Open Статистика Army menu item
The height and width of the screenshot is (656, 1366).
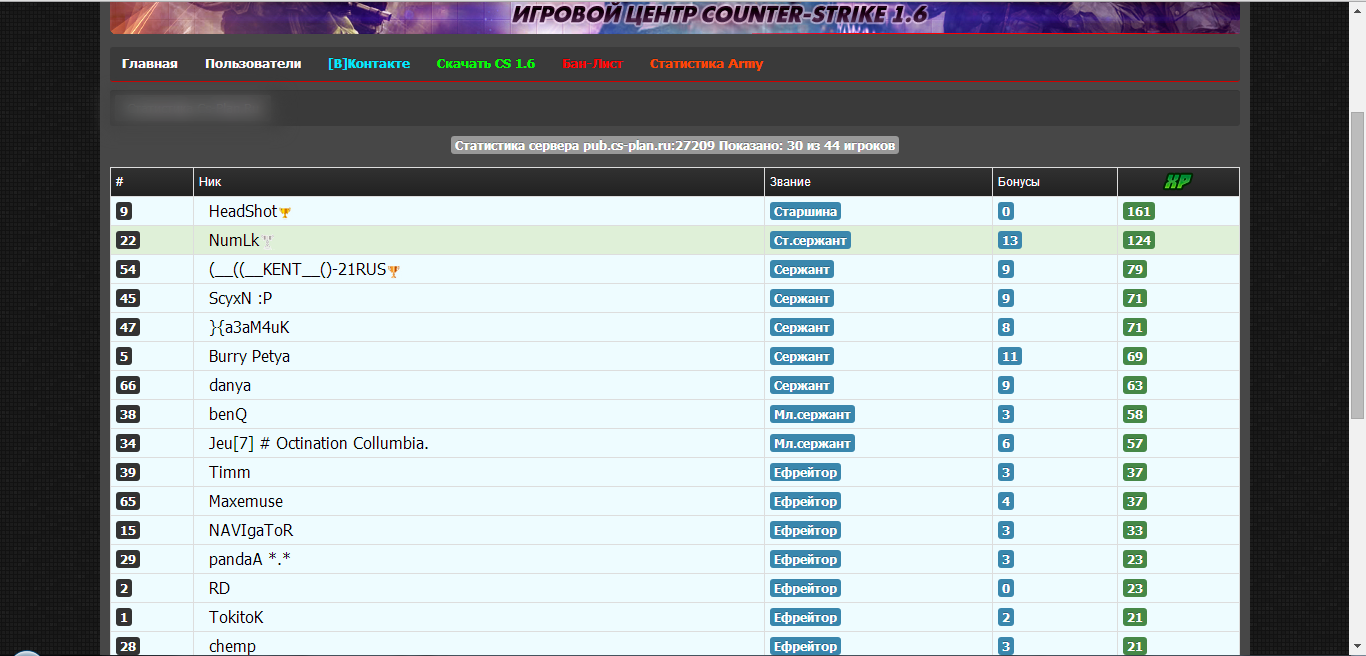(x=706, y=64)
